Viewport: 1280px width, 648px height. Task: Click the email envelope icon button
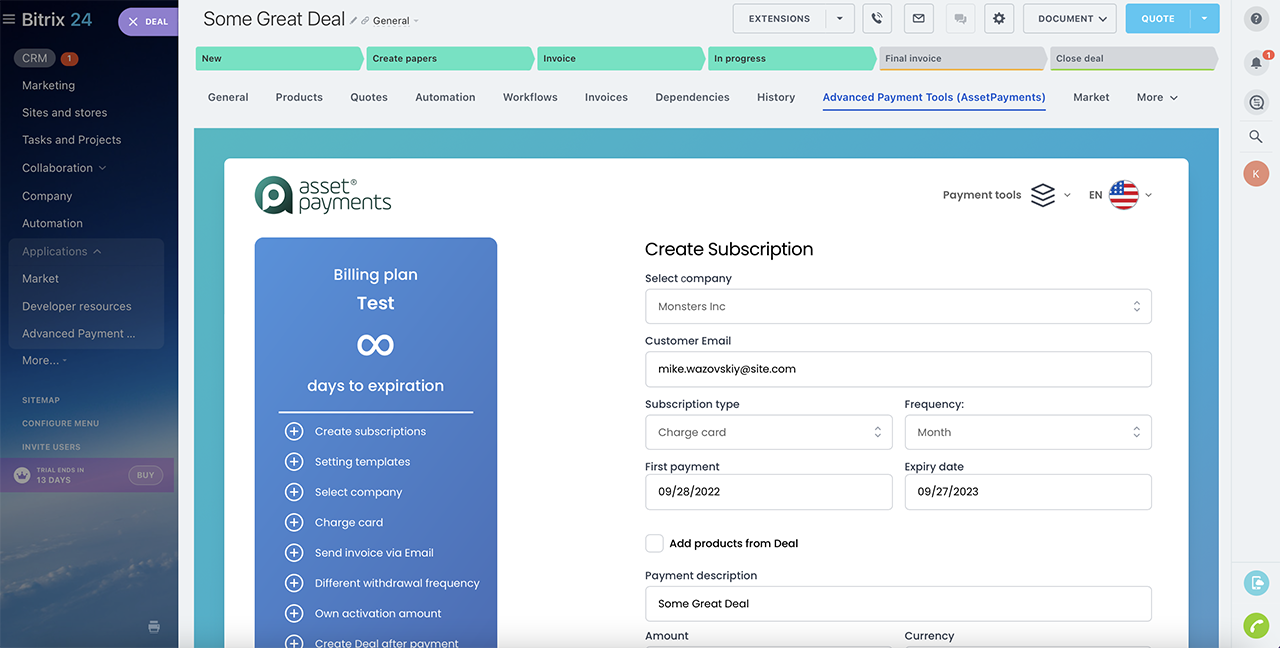pyautogui.click(x=919, y=19)
